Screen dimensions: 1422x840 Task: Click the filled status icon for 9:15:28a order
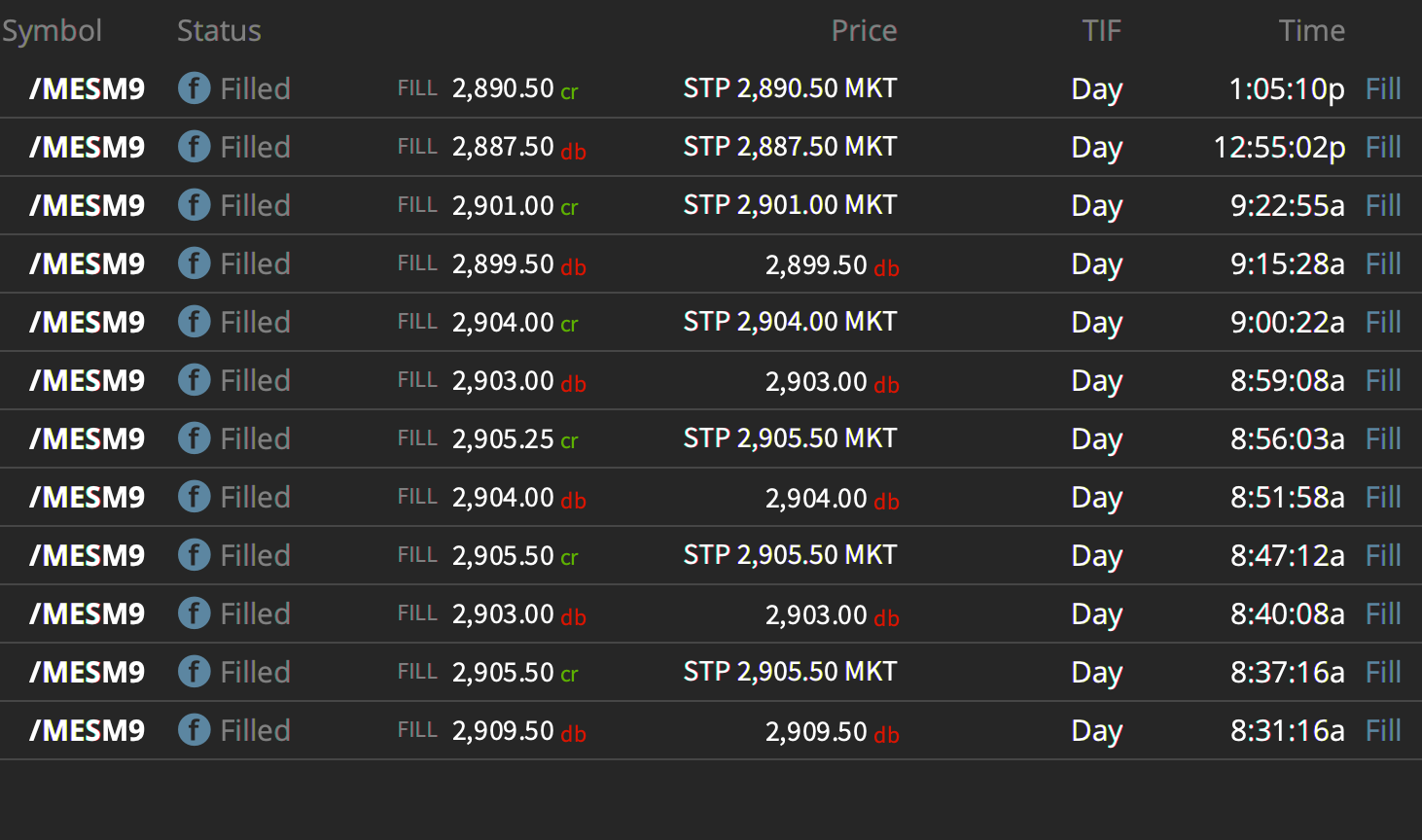pos(194,263)
